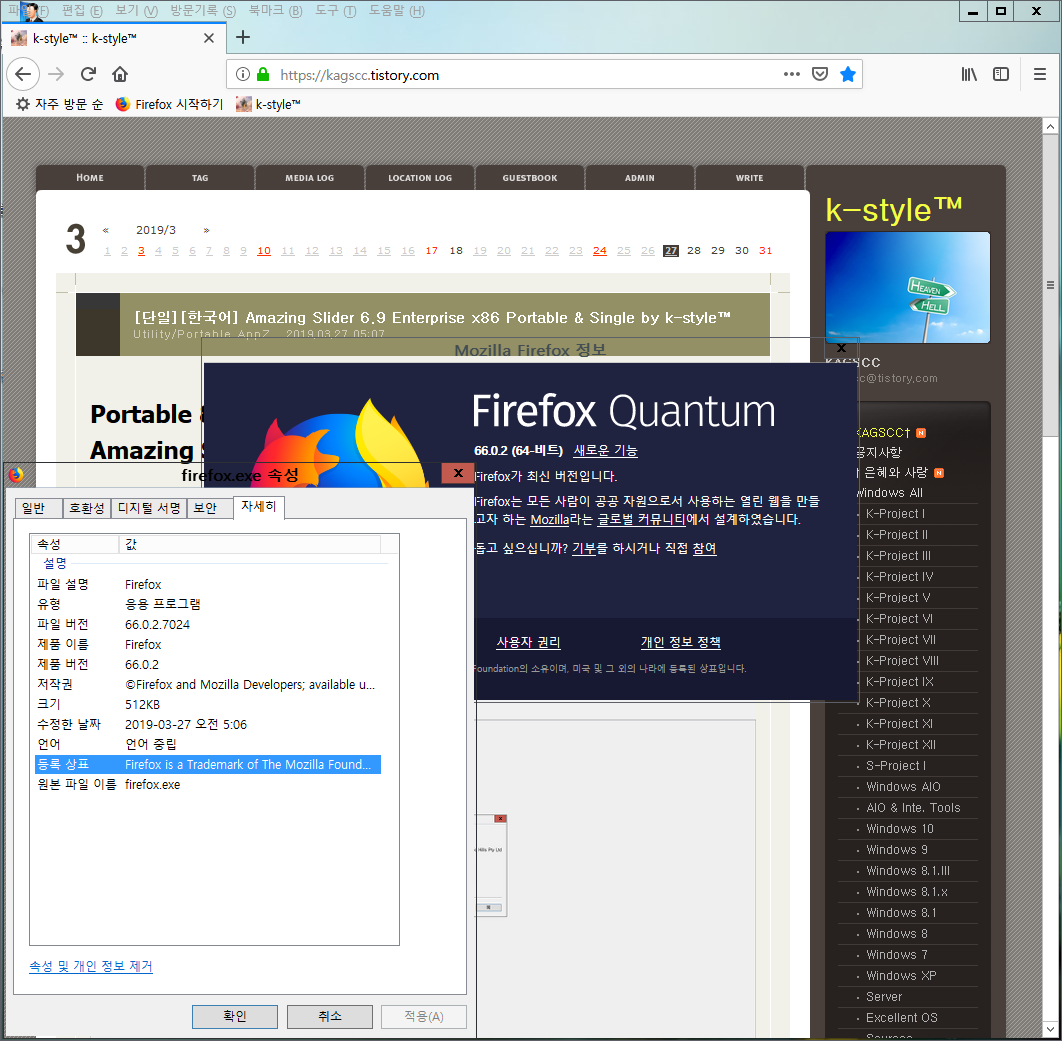The width and height of the screenshot is (1062, 1041).
Task: Go to next month with » arrow
Action: (206, 230)
